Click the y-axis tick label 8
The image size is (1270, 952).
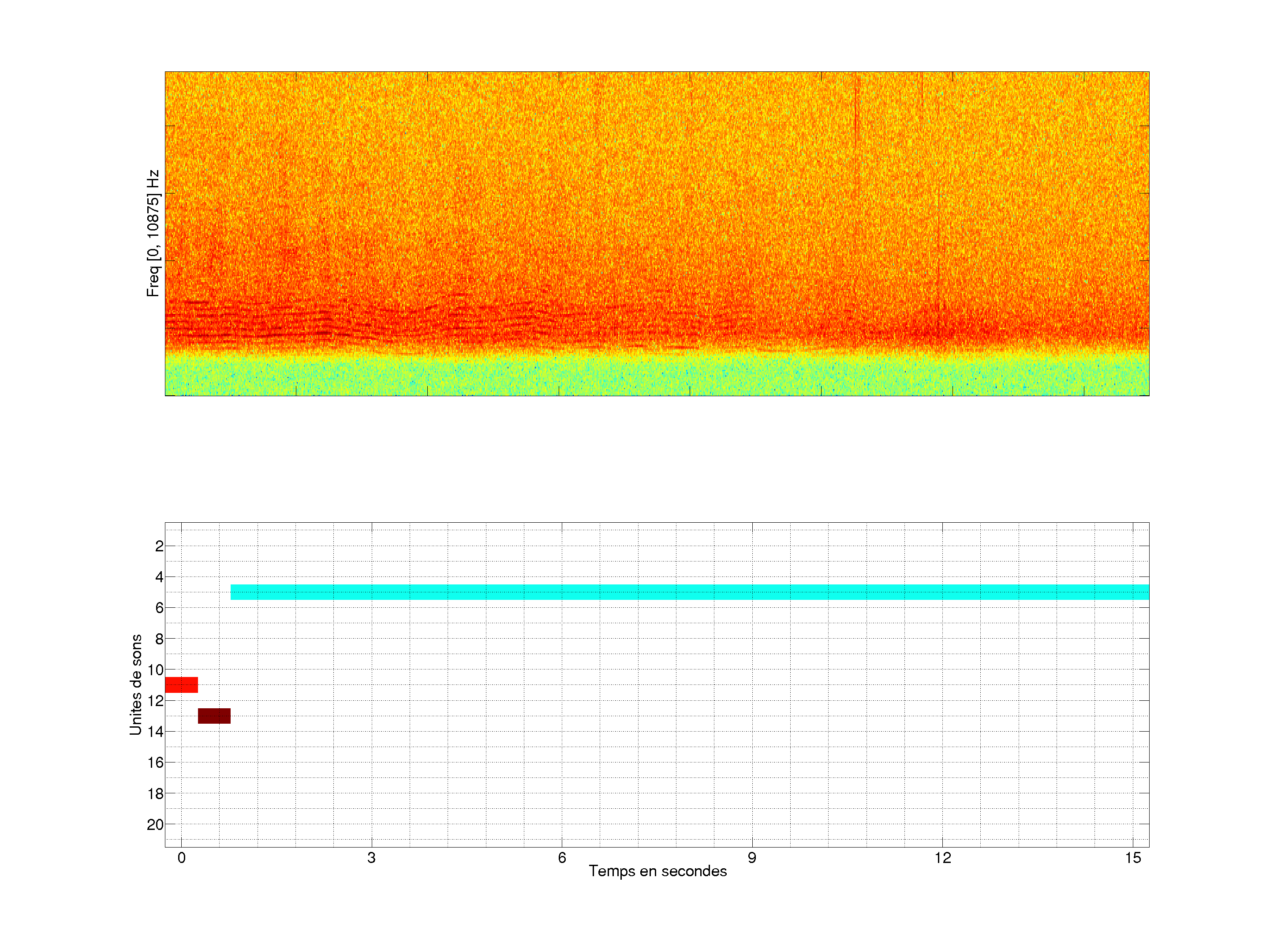tap(159, 639)
